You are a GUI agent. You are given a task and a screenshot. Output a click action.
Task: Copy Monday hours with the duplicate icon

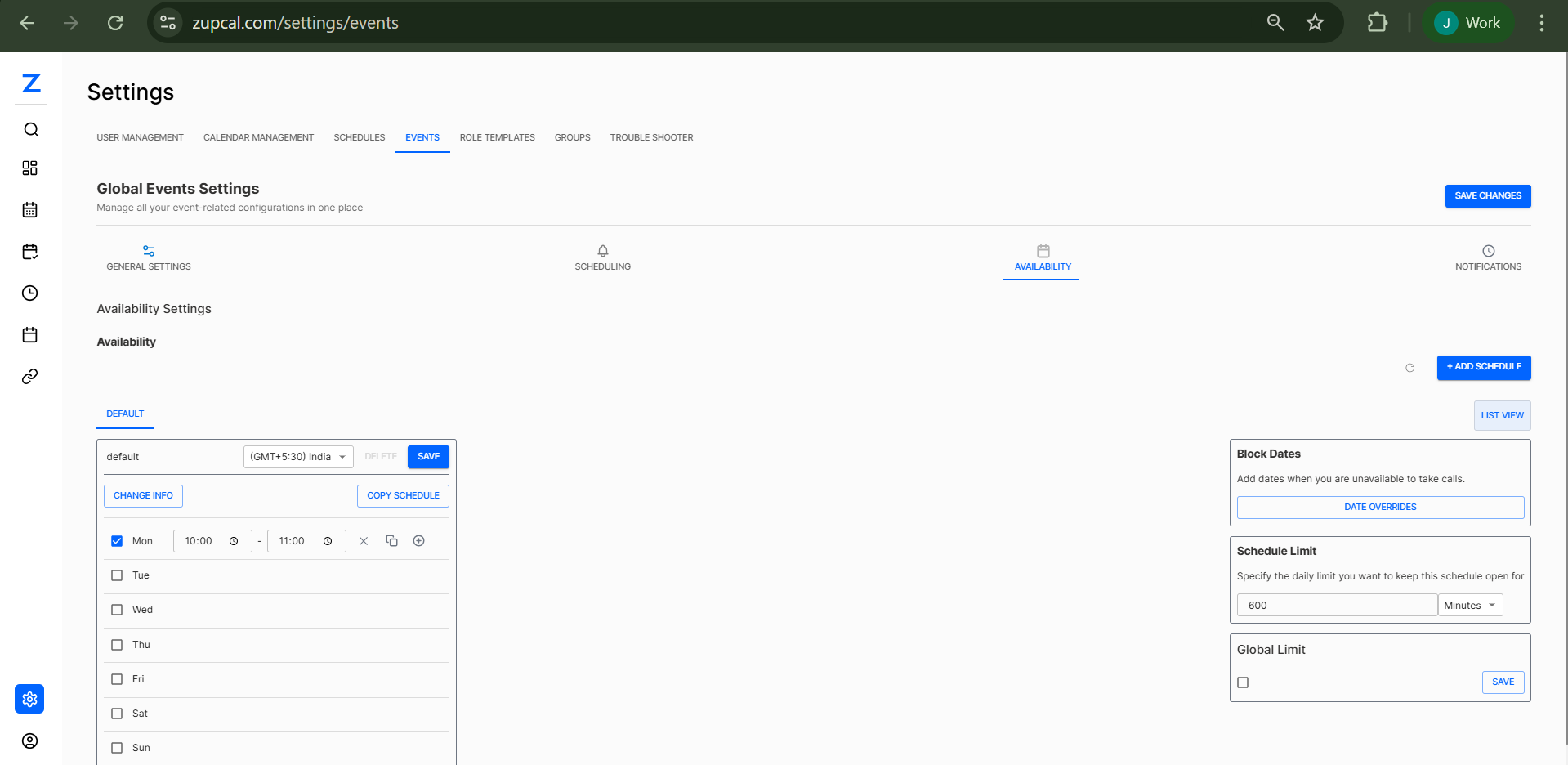click(x=391, y=540)
